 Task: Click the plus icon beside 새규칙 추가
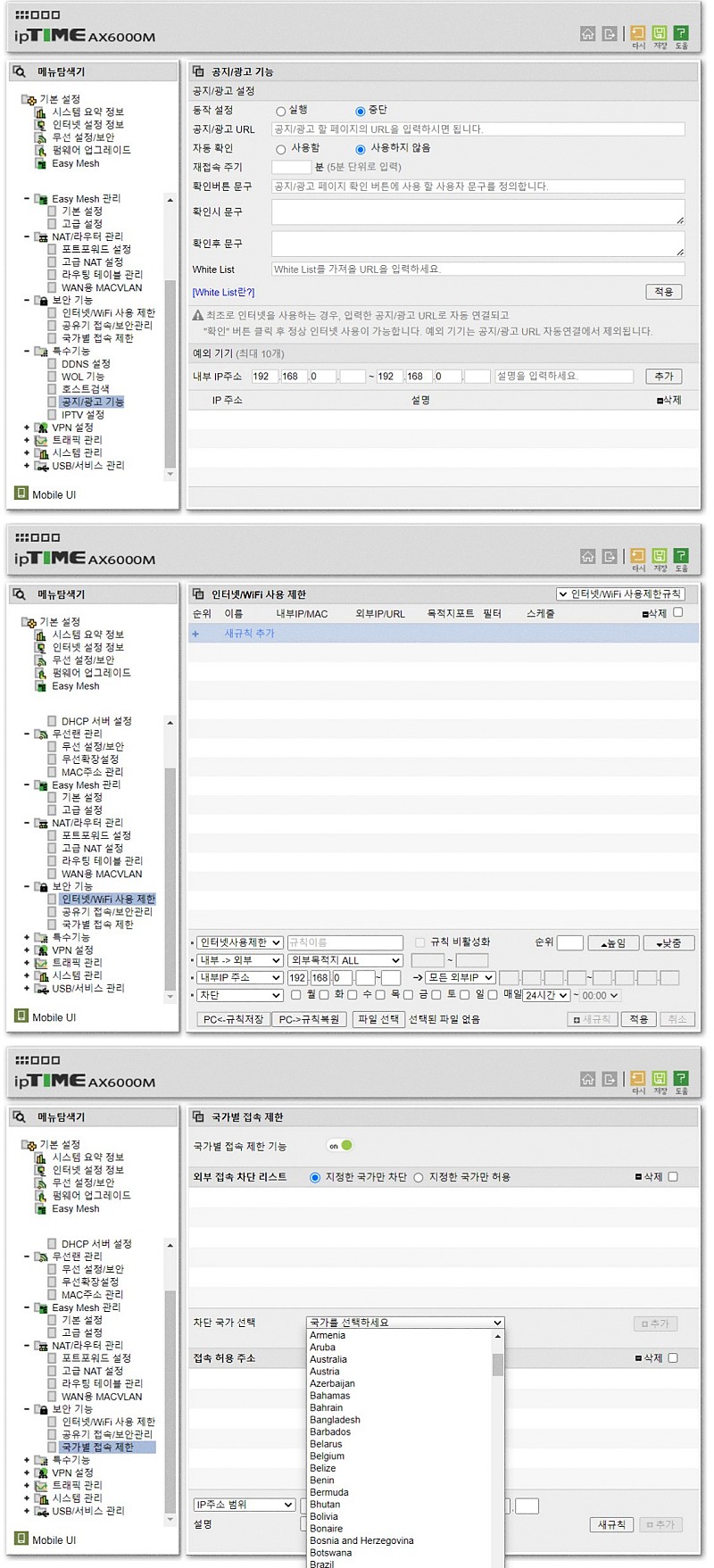(x=195, y=634)
